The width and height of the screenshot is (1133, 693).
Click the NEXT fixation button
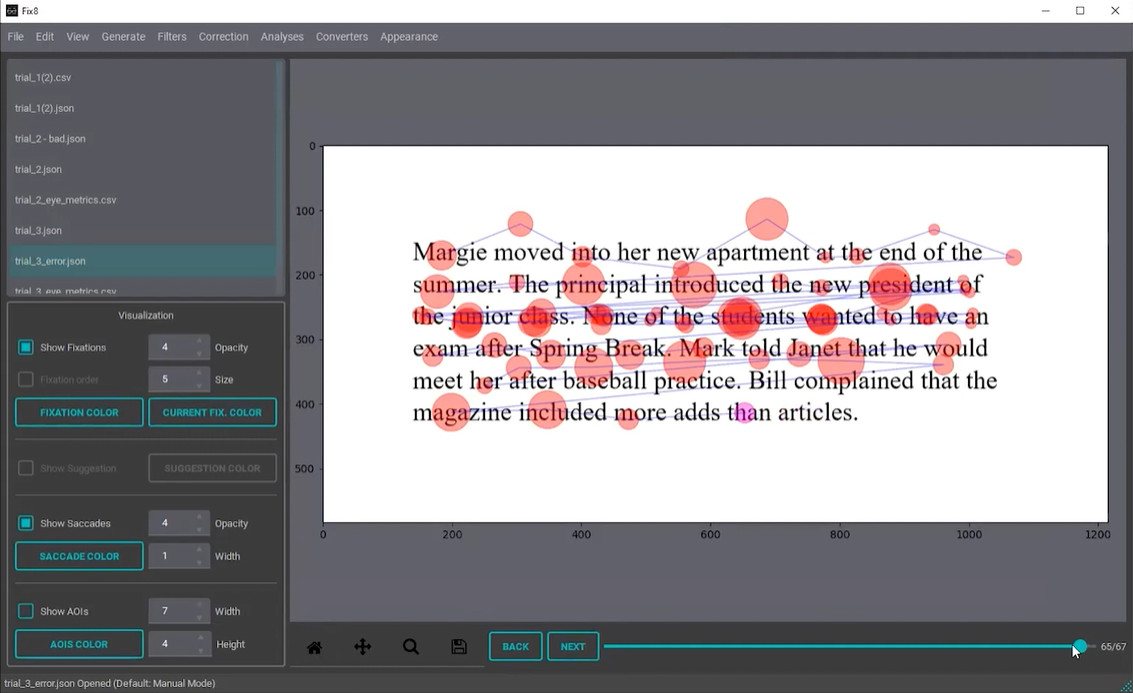pyautogui.click(x=573, y=647)
